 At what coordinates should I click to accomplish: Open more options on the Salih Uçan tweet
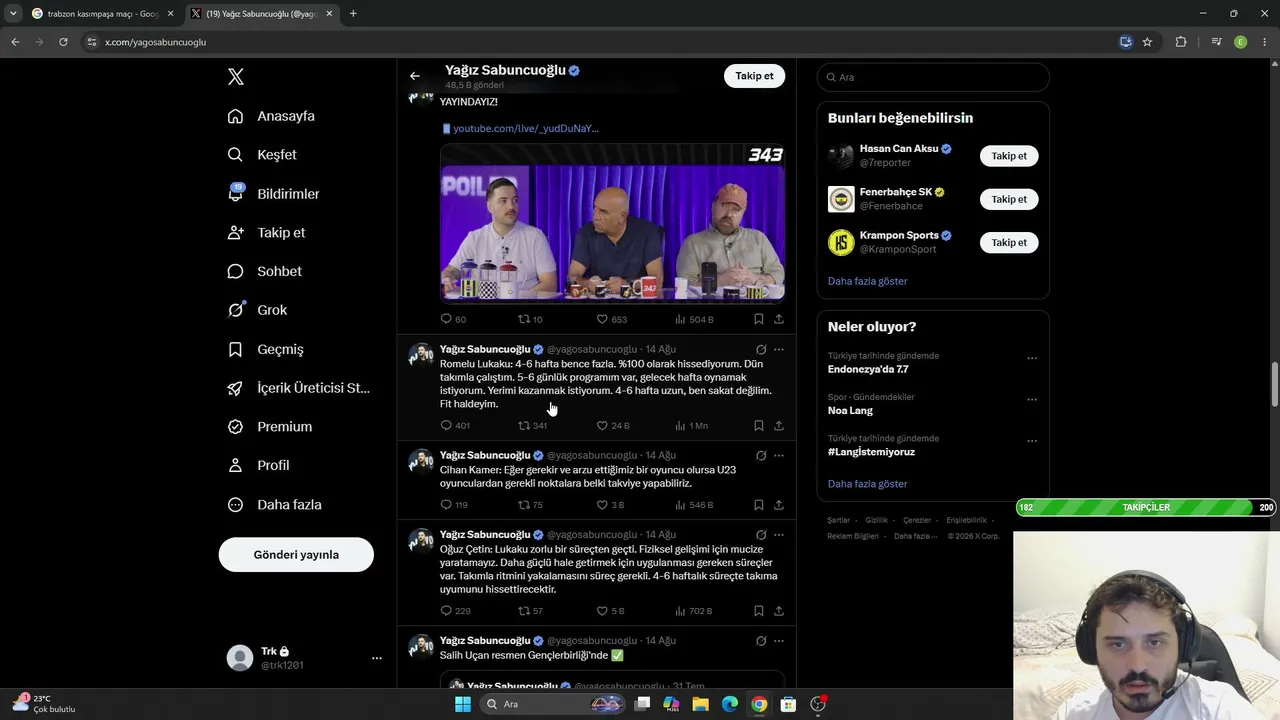(779, 641)
